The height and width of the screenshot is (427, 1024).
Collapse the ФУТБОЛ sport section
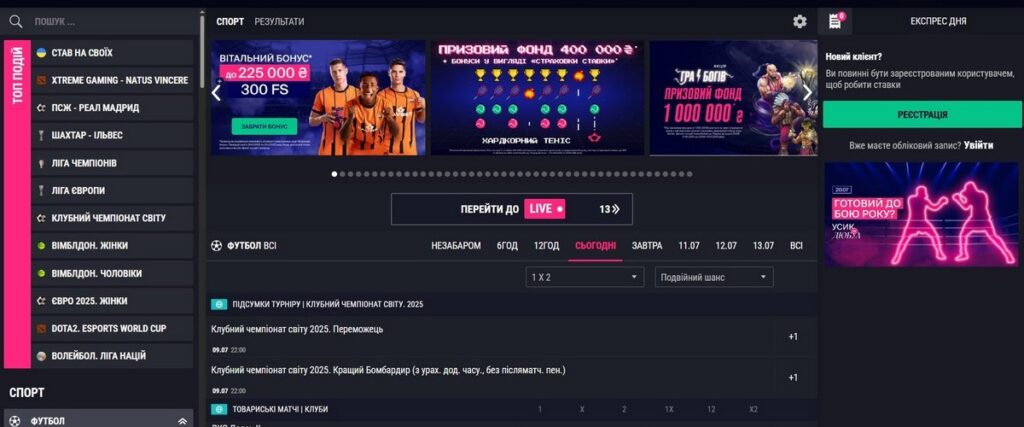(x=182, y=422)
